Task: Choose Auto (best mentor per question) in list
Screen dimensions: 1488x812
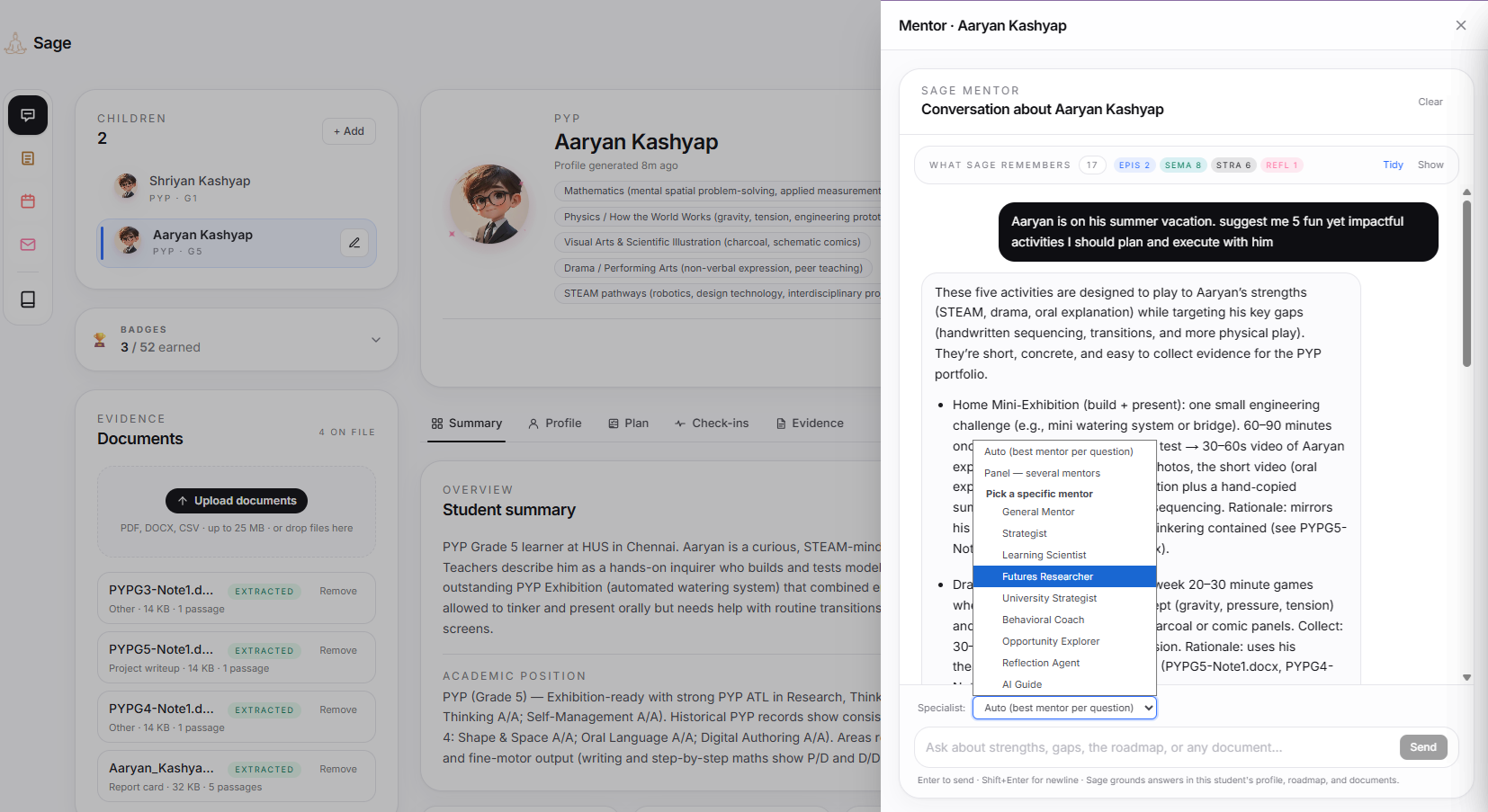Action: click(1064, 451)
